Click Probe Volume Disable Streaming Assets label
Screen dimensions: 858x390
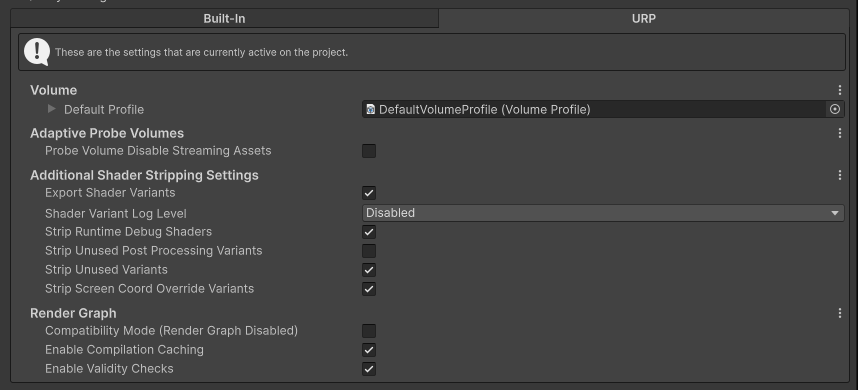tap(158, 150)
